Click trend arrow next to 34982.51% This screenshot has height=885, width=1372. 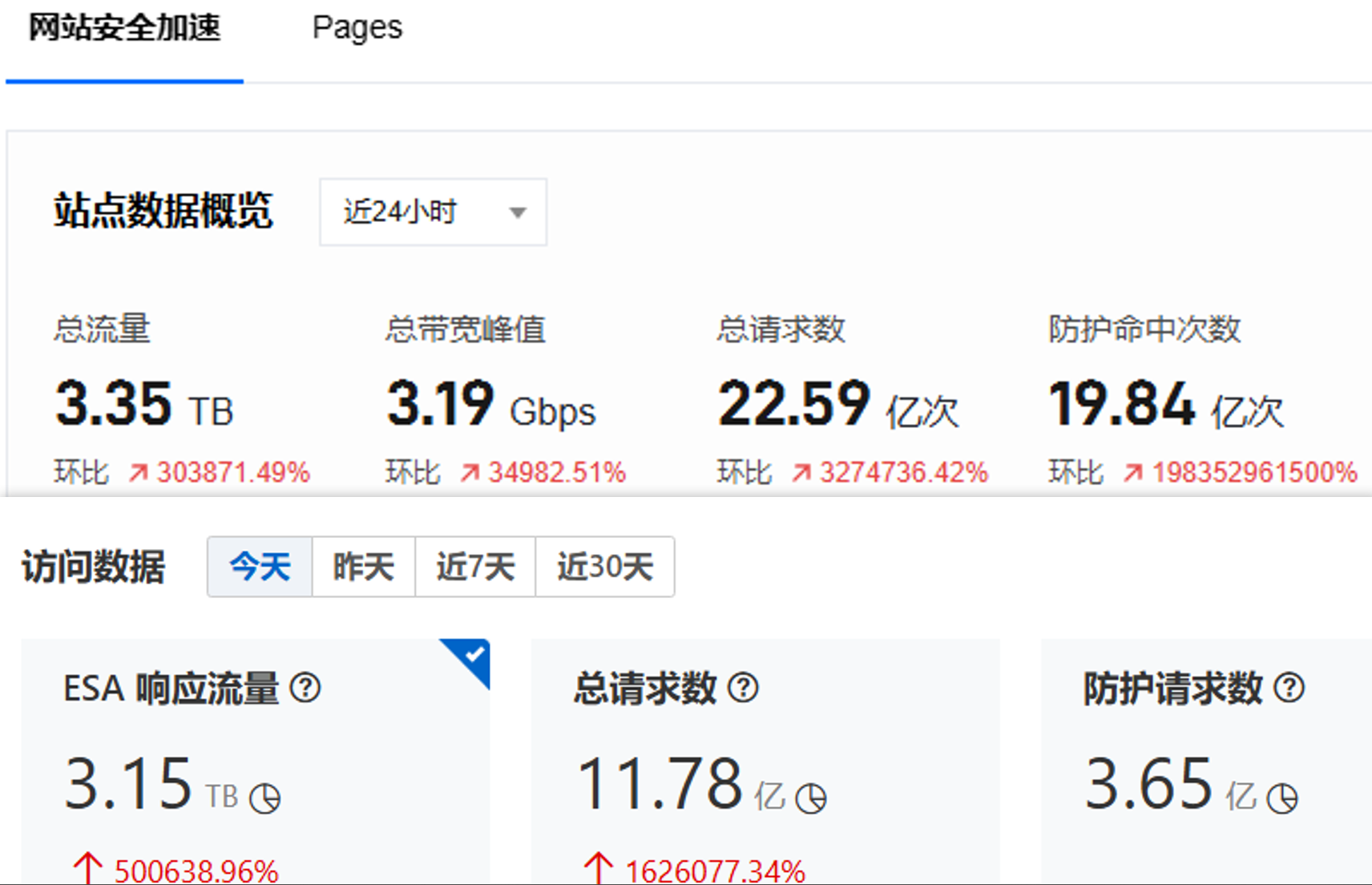(x=470, y=473)
